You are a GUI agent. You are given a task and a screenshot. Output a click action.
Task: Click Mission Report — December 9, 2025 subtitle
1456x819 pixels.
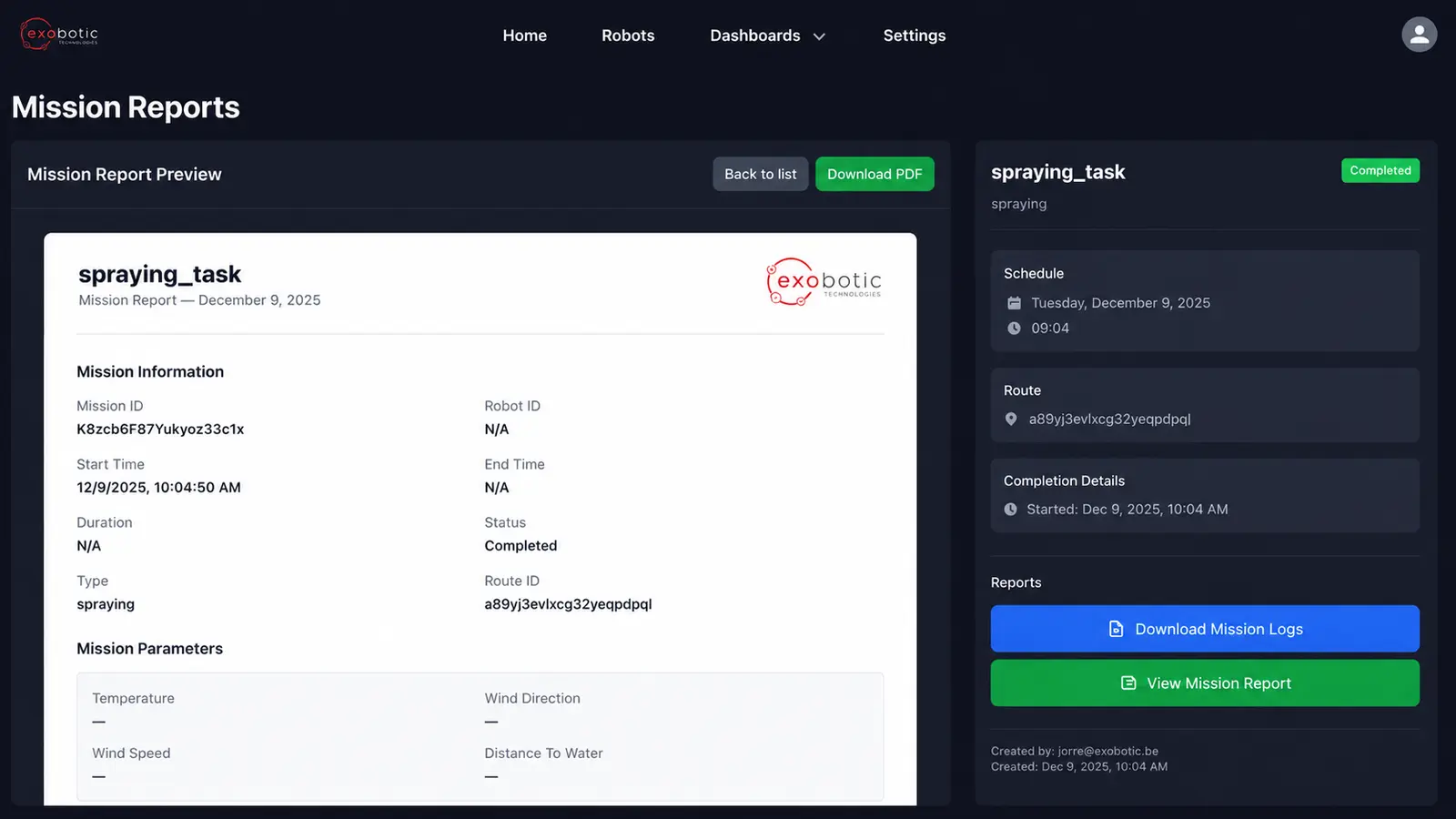[x=199, y=300]
